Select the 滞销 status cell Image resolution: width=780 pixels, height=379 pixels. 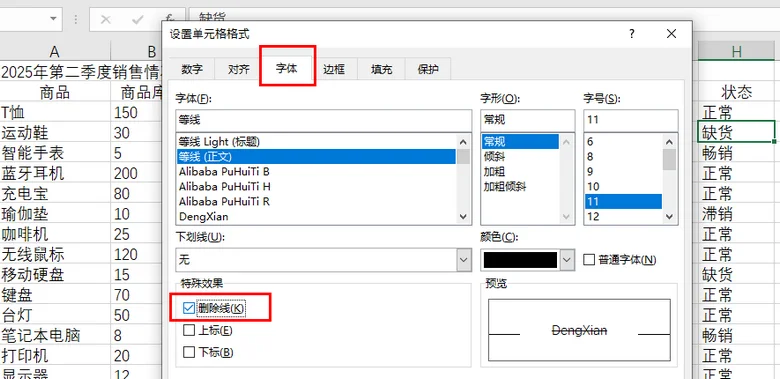[x=737, y=214]
